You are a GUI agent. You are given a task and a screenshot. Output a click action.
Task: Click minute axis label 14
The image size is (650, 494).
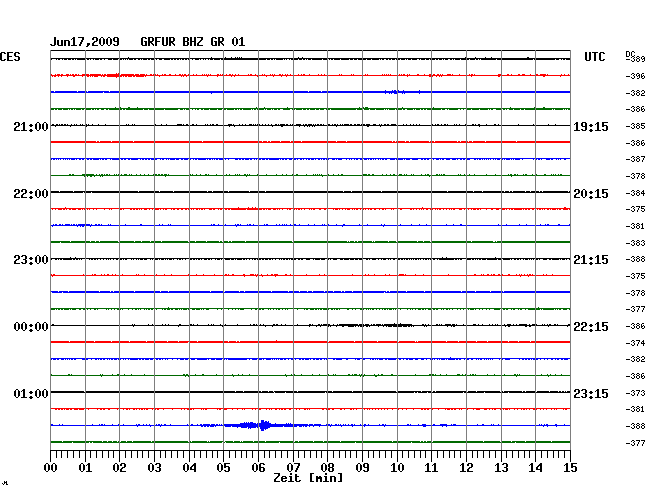535,468
